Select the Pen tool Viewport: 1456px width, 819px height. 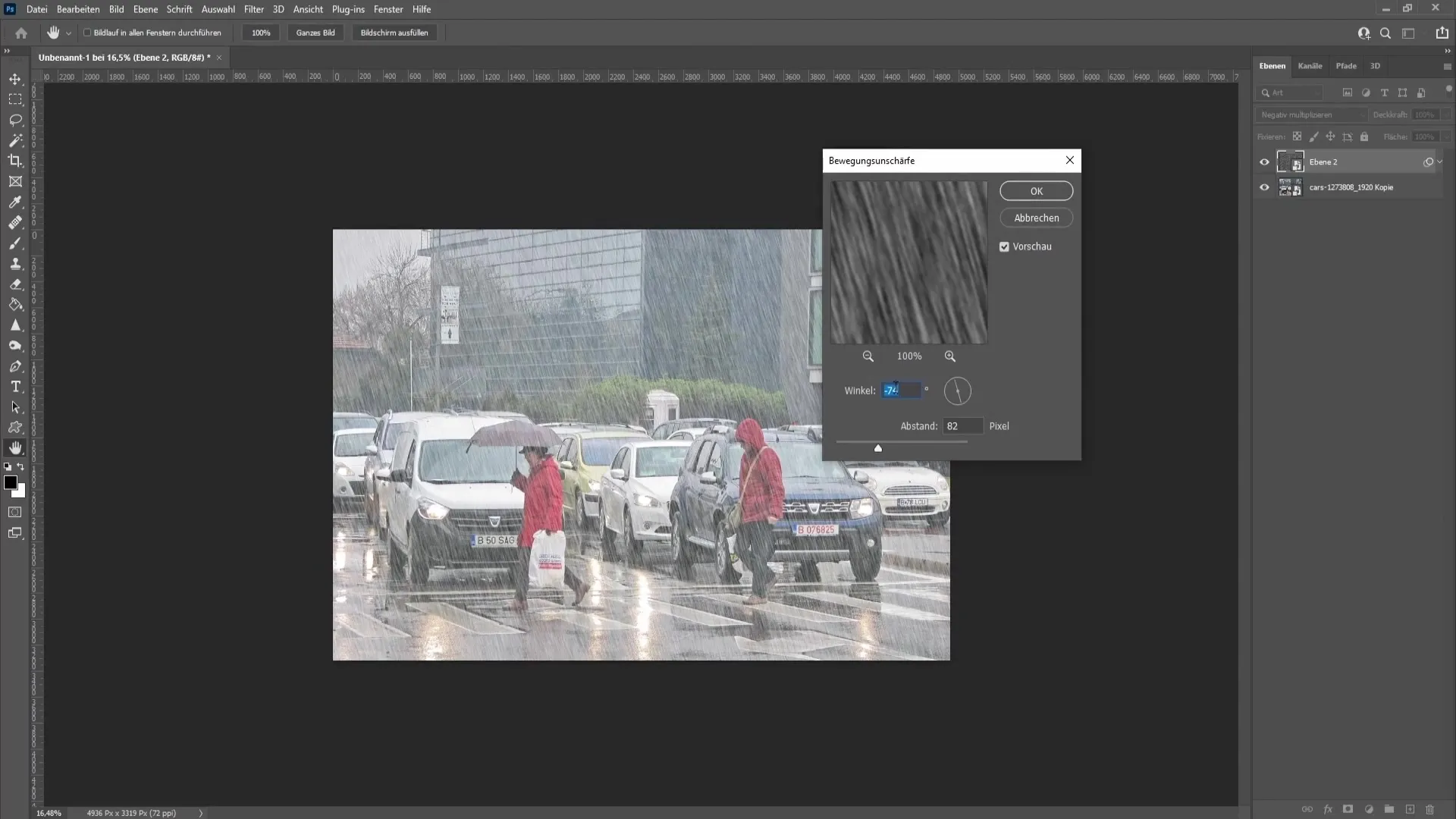click(15, 366)
